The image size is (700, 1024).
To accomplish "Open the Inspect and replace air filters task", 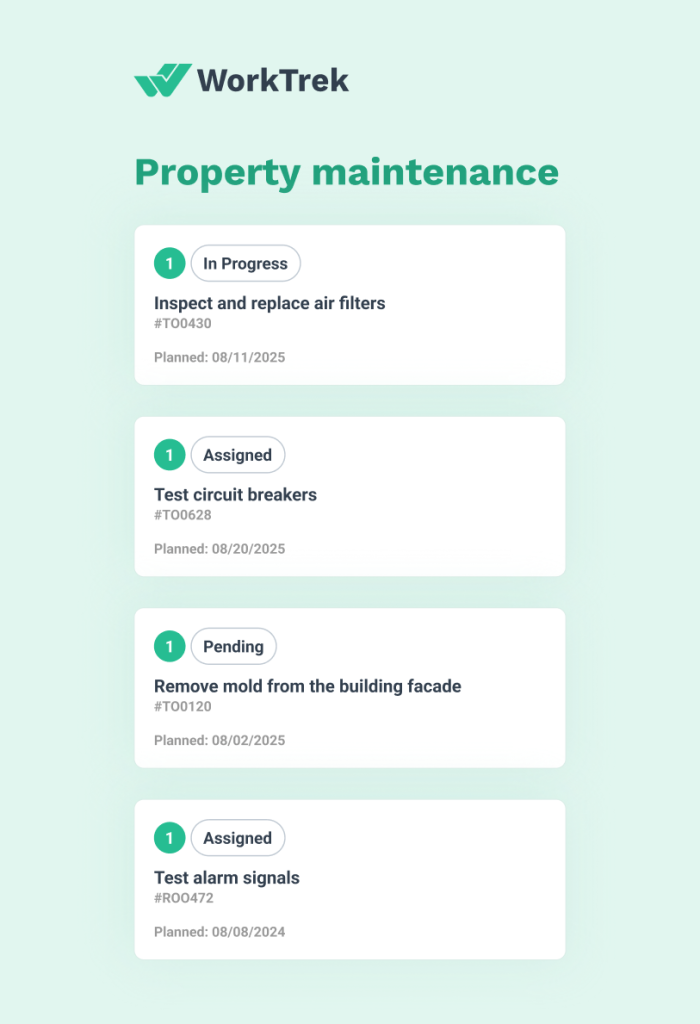I will pyautogui.click(x=269, y=303).
